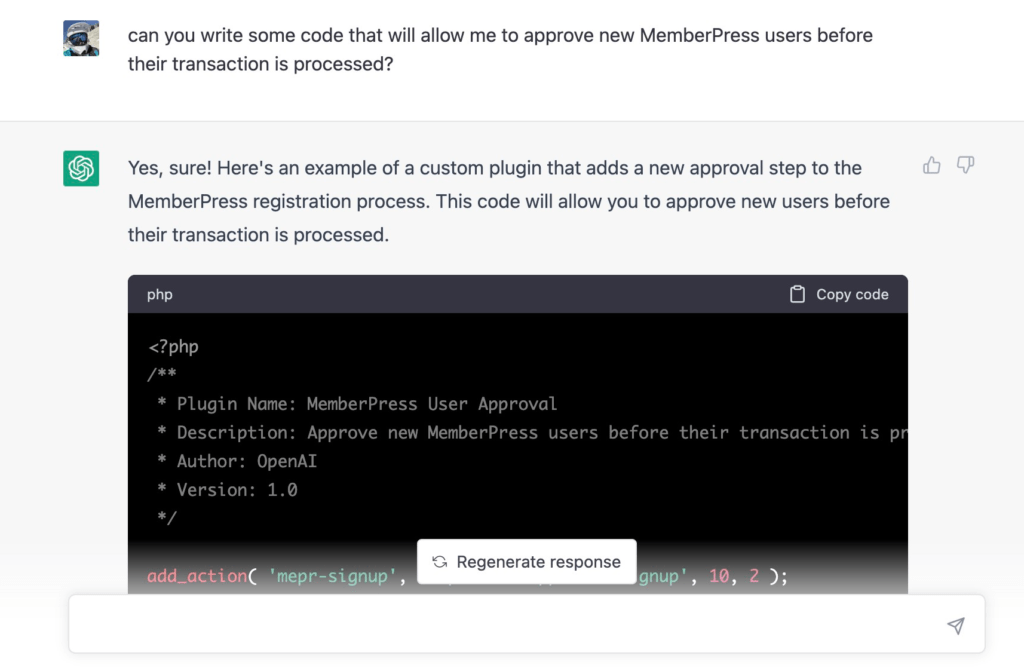This screenshot has width=1024, height=668.
Task: Click the clipboard icon in code header
Action: [797, 294]
